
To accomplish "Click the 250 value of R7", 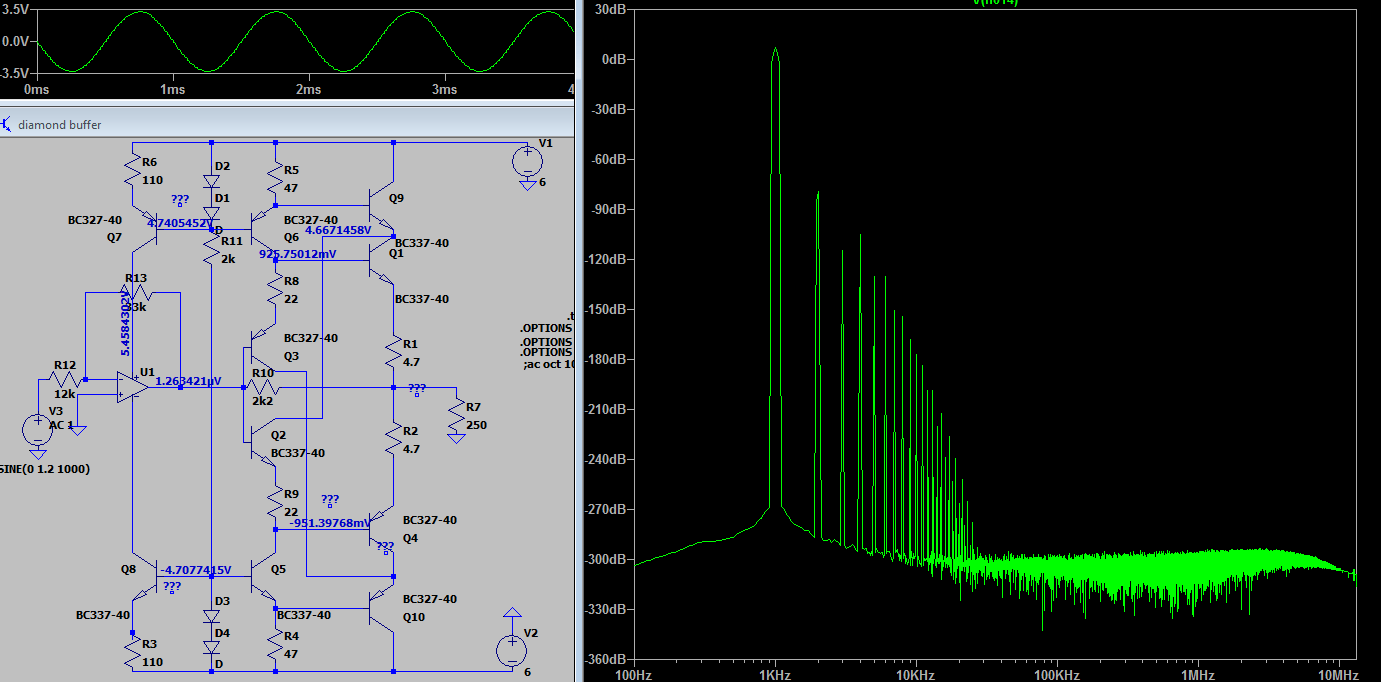I will click(476, 425).
